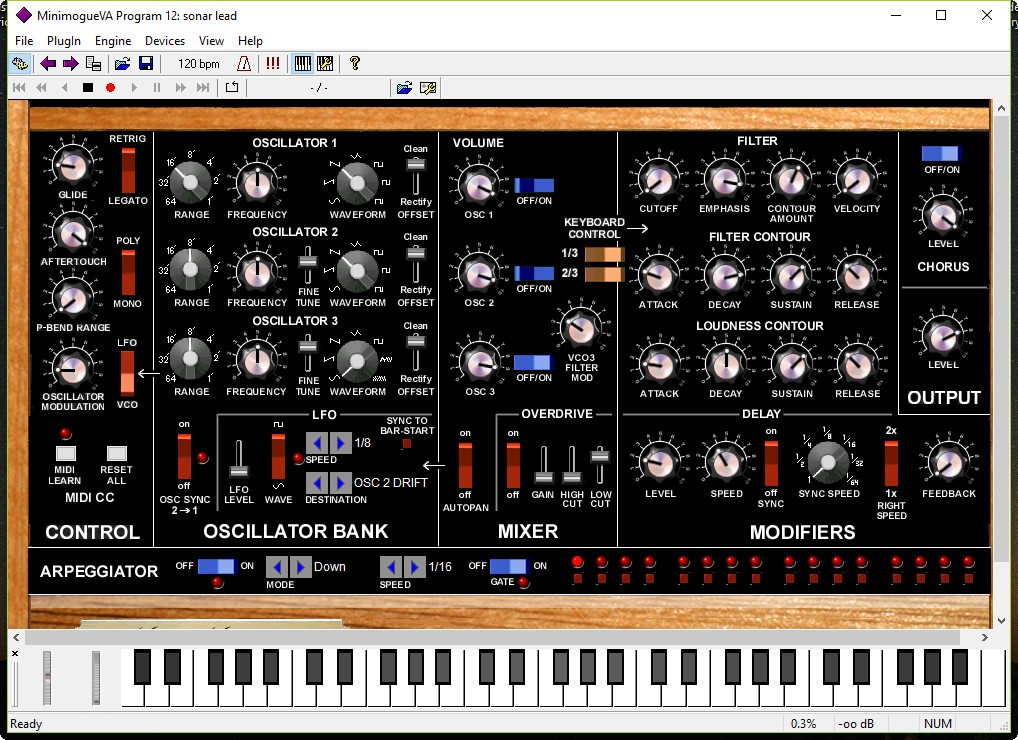1018x740 pixels.
Task: Open the PlugIn menu
Action: tap(64, 41)
